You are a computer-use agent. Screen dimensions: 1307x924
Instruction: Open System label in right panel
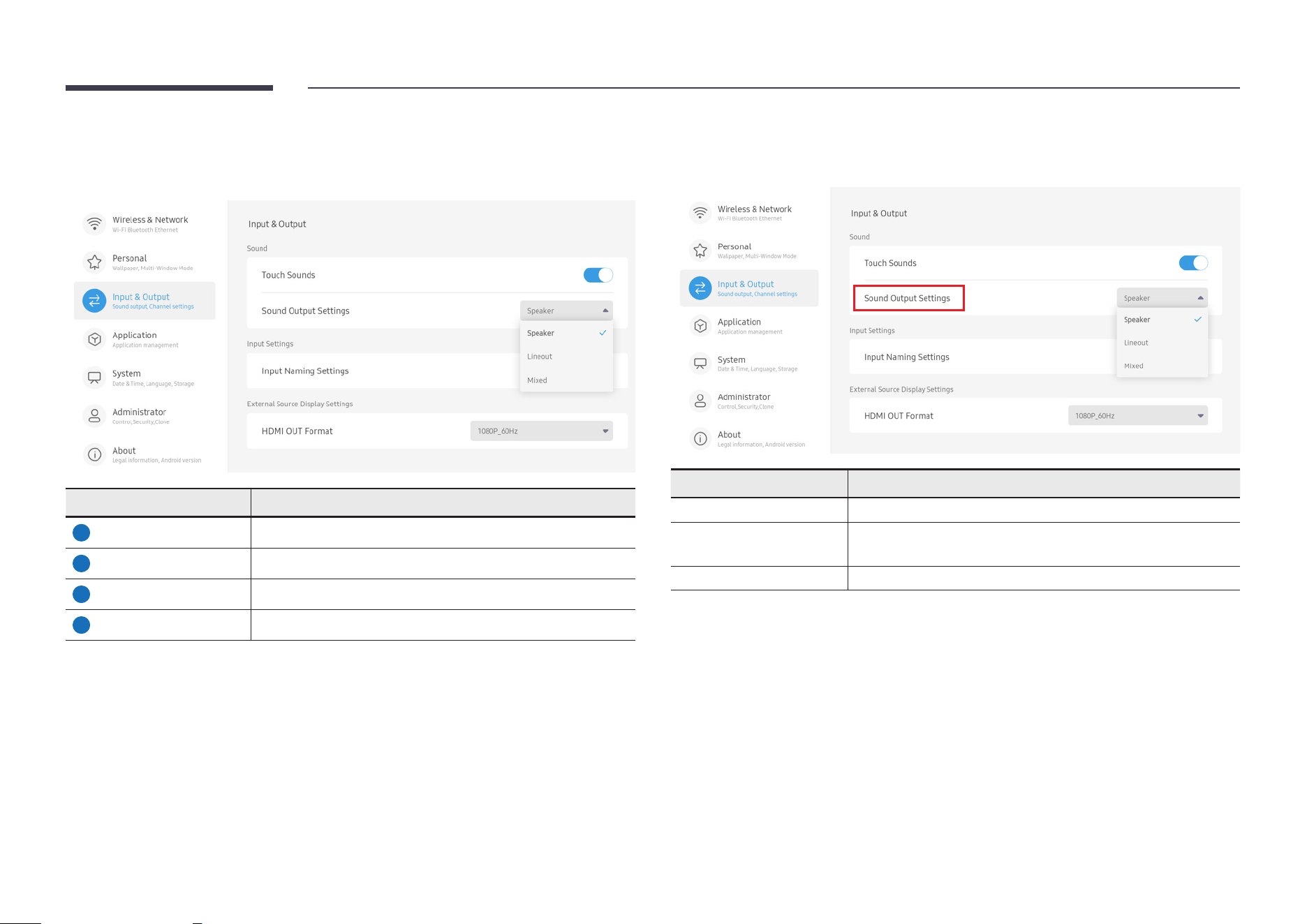tap(732, 359)
